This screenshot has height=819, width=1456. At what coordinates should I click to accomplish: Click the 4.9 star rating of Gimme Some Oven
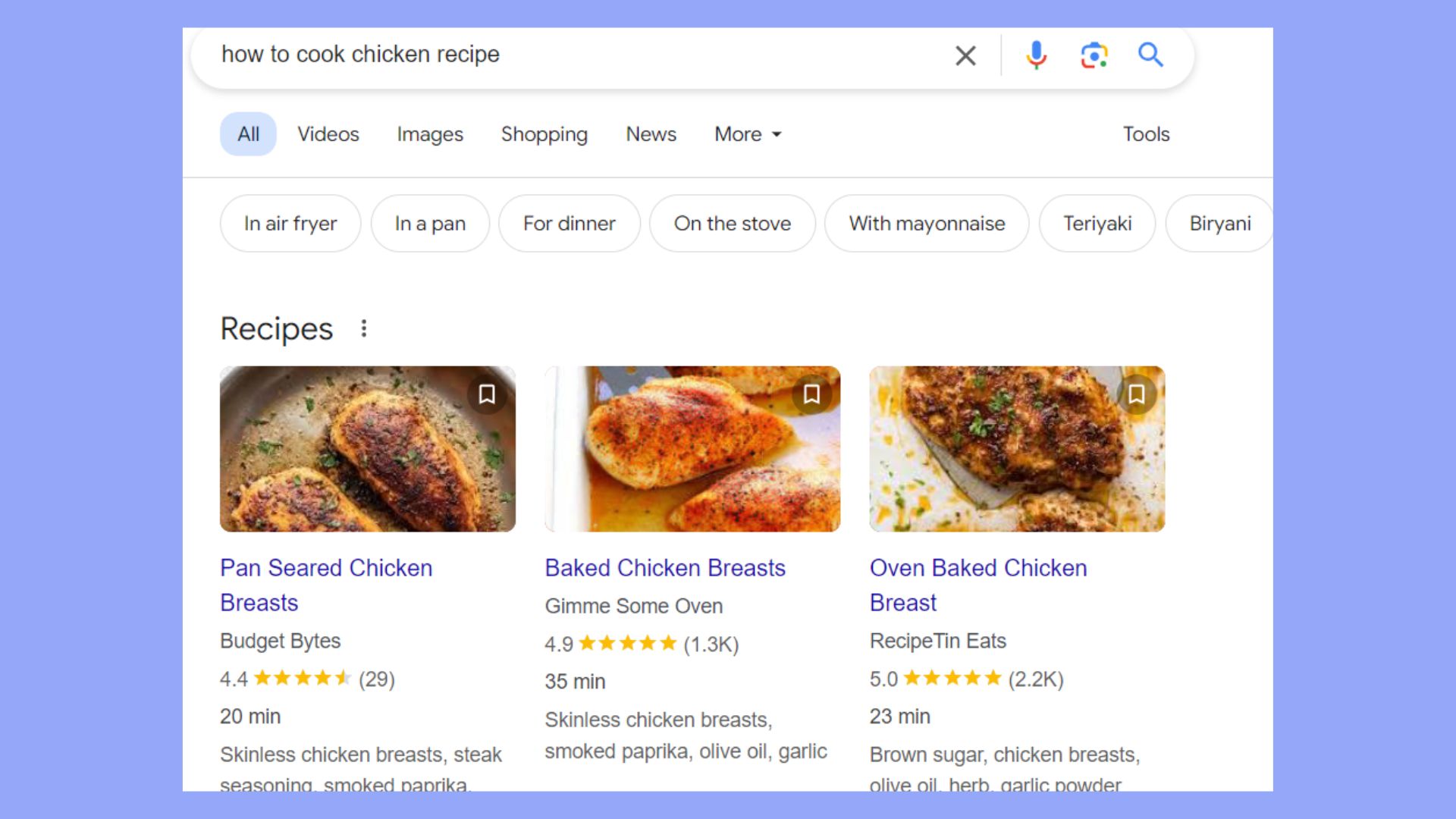pos(643,644)
